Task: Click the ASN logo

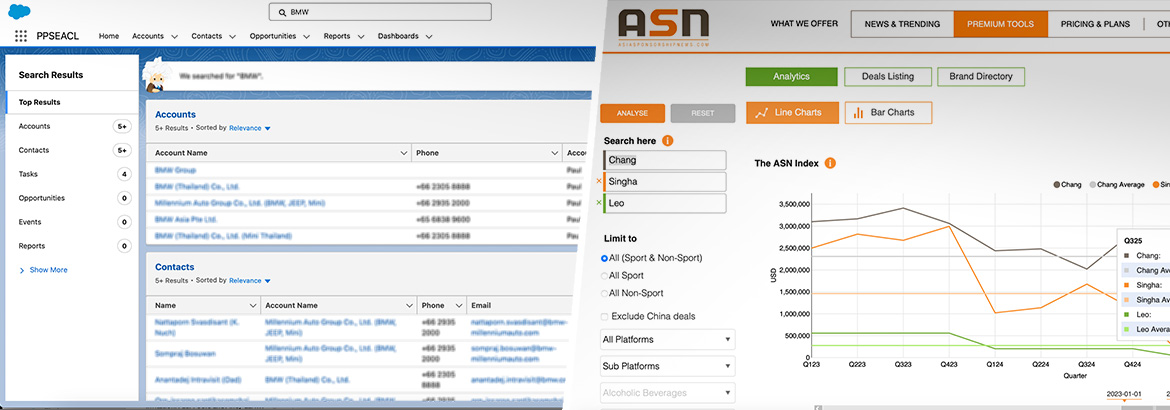Action: click(x=662, y=26)
